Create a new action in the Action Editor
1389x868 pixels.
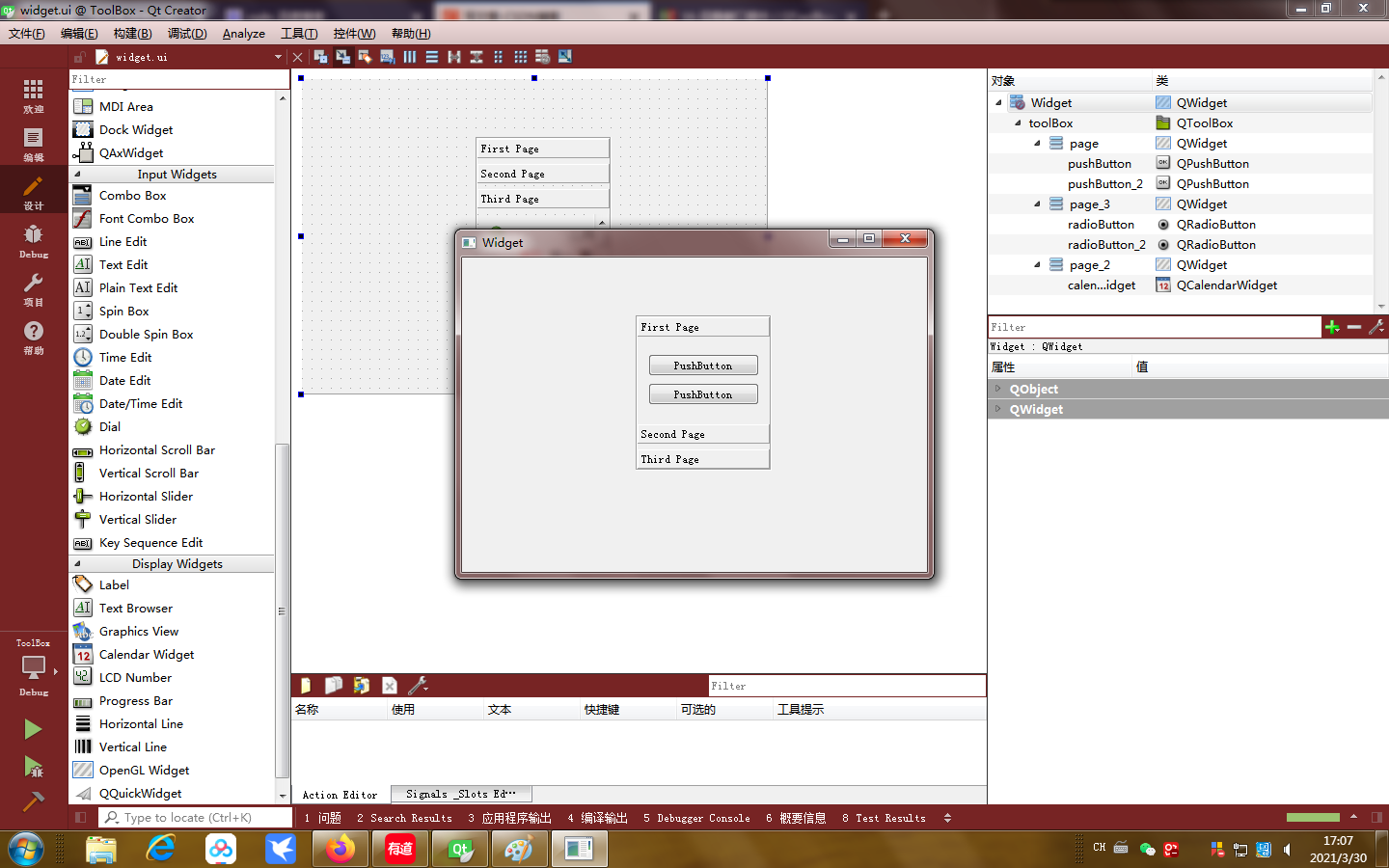click(306, 685)
